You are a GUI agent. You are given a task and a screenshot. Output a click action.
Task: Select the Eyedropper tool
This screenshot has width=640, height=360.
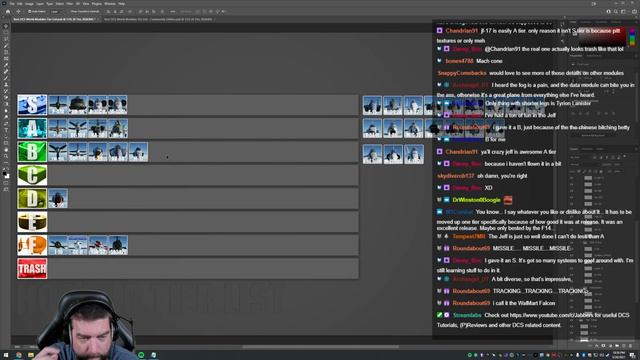pos(6,65)
